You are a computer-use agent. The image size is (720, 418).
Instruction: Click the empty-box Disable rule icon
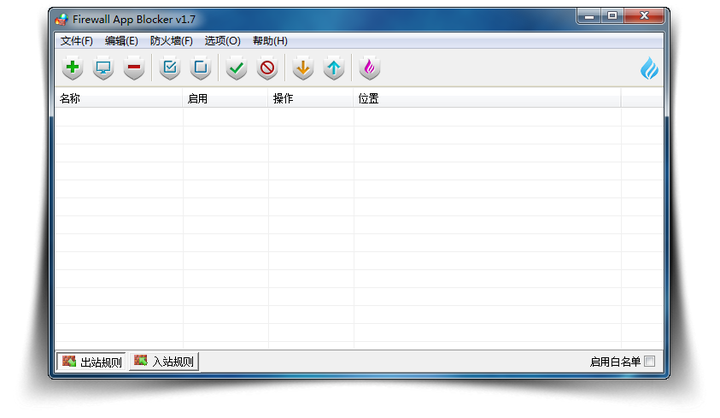coord(201,68)
